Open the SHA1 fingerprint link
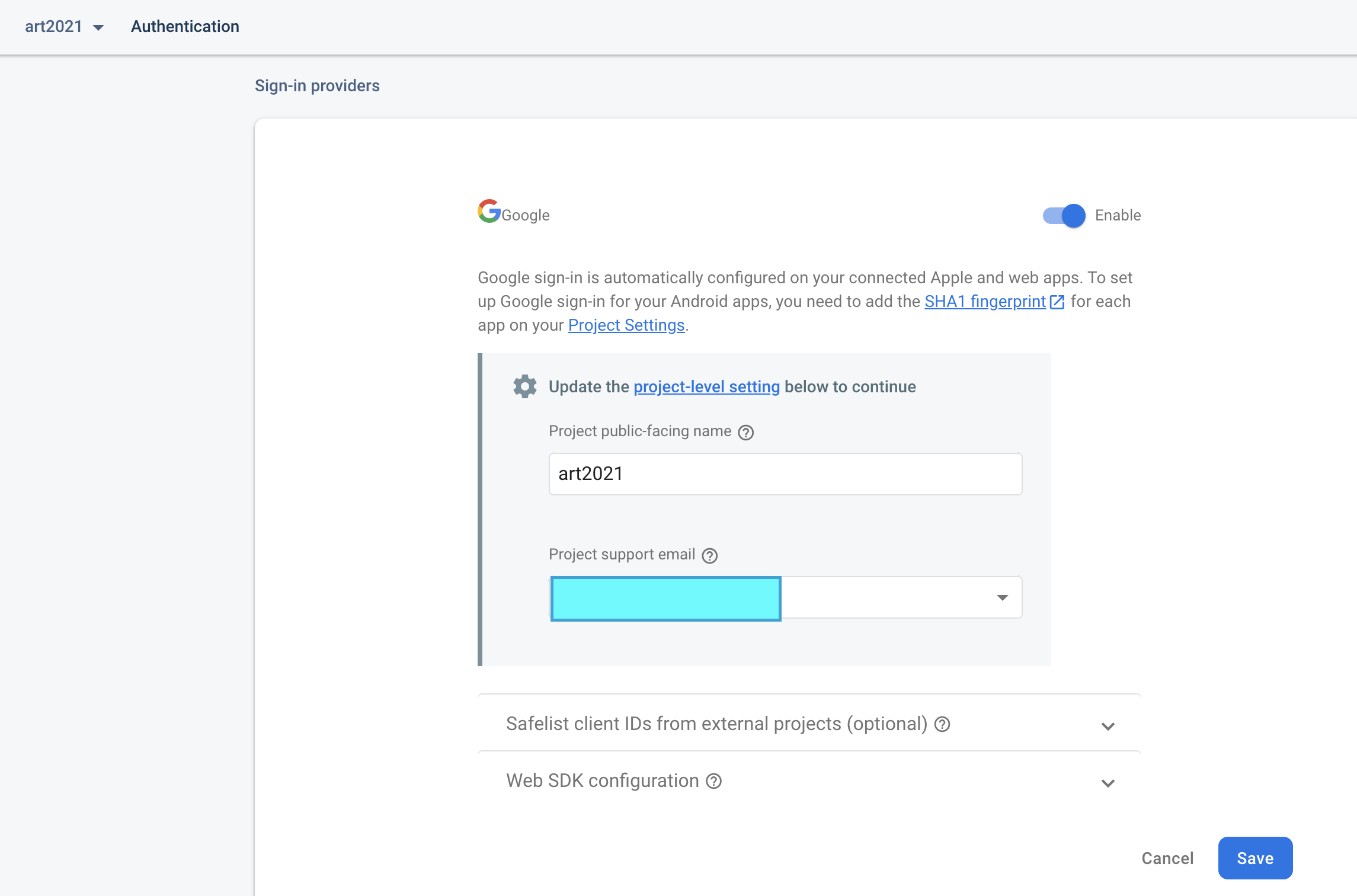The height and width of the screenshot is (896, 1357). 985,302
